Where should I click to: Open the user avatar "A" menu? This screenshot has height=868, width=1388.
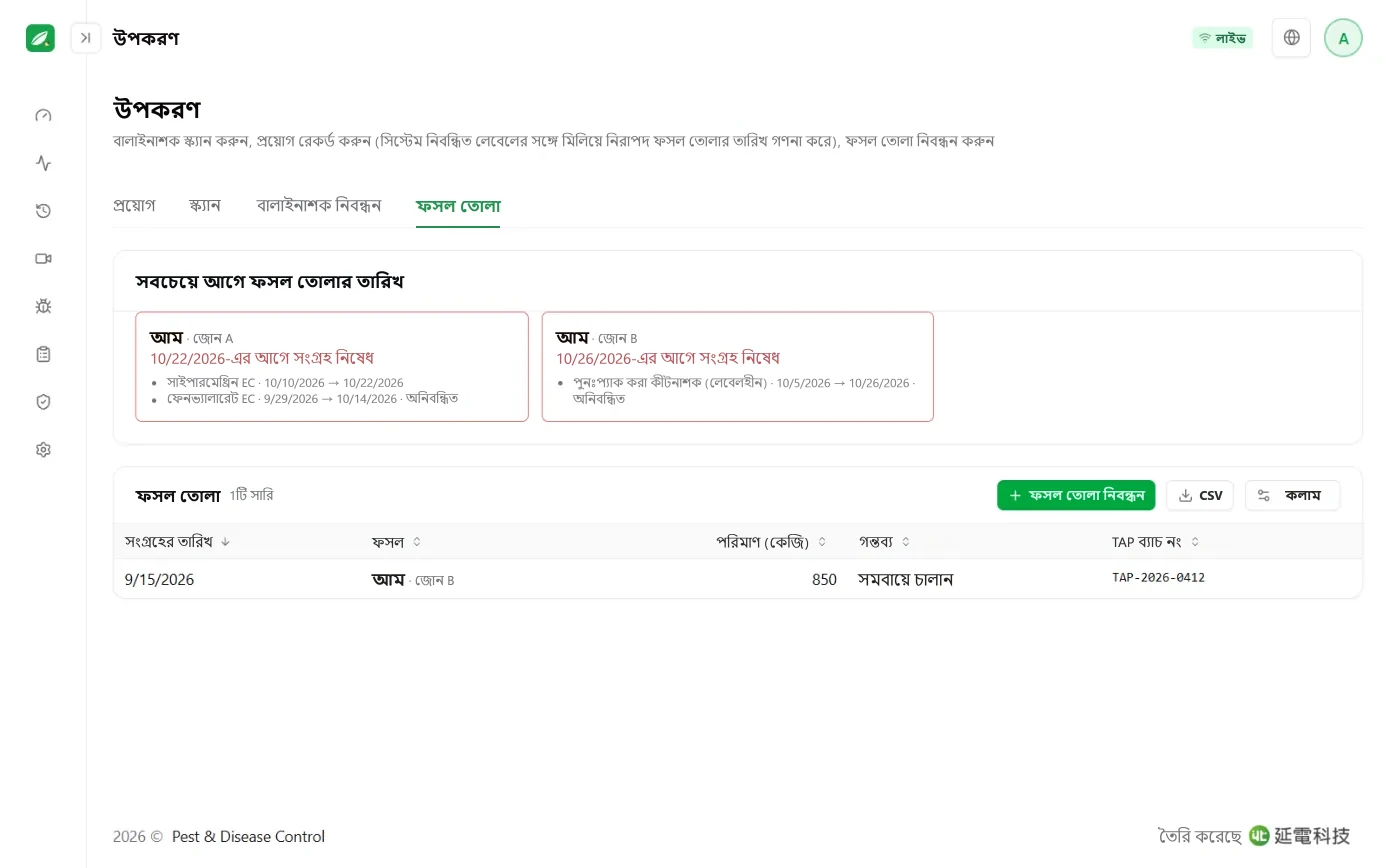1343,38
